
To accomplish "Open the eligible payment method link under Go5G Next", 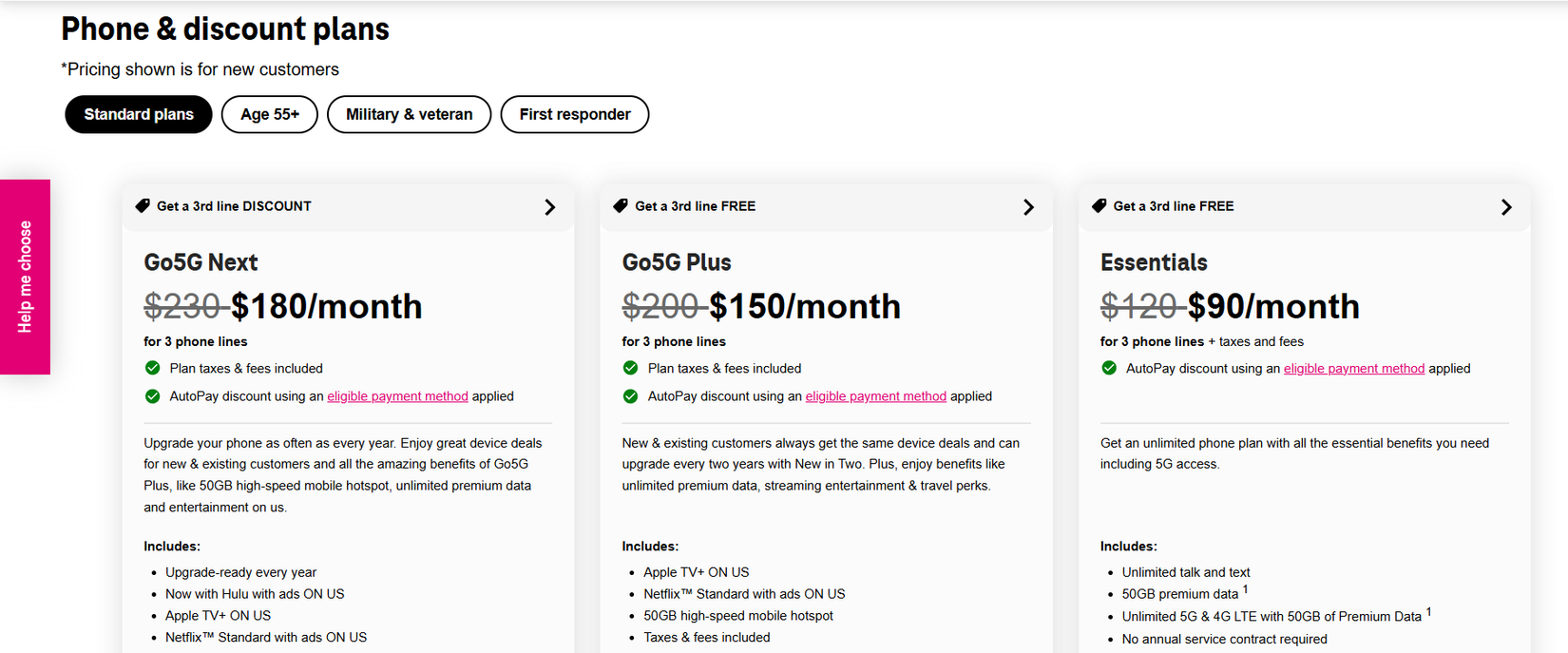I will pyautogui.click(x=397, y=395).
